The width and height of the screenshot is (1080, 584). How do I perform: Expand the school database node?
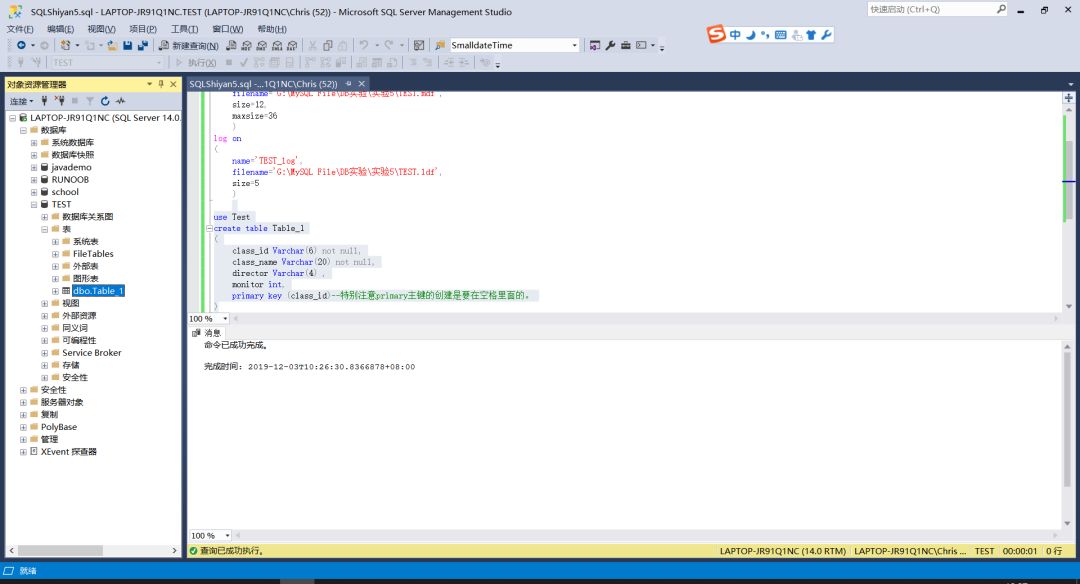click(34, 192)
